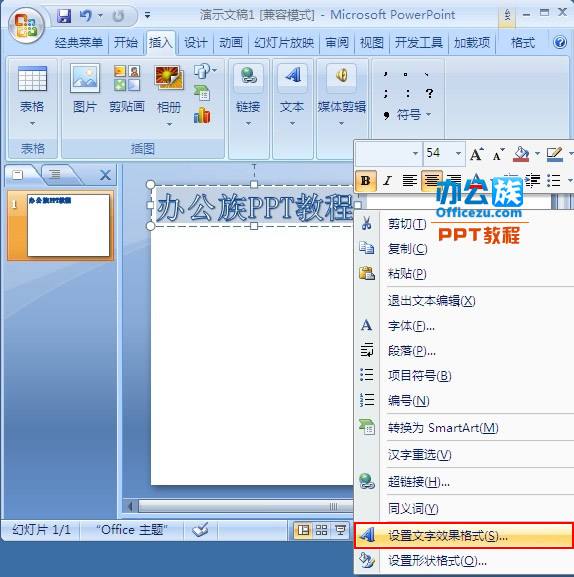Switch to the 开始 tab
Image resolution: width=574 pixels, height=577 pixels.
125,43
